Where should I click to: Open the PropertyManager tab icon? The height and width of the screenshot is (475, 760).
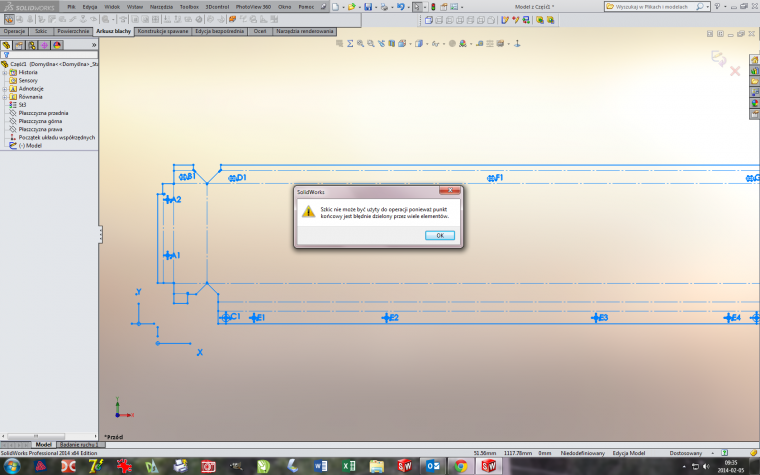pyautogui.click(x=20, y=45)
